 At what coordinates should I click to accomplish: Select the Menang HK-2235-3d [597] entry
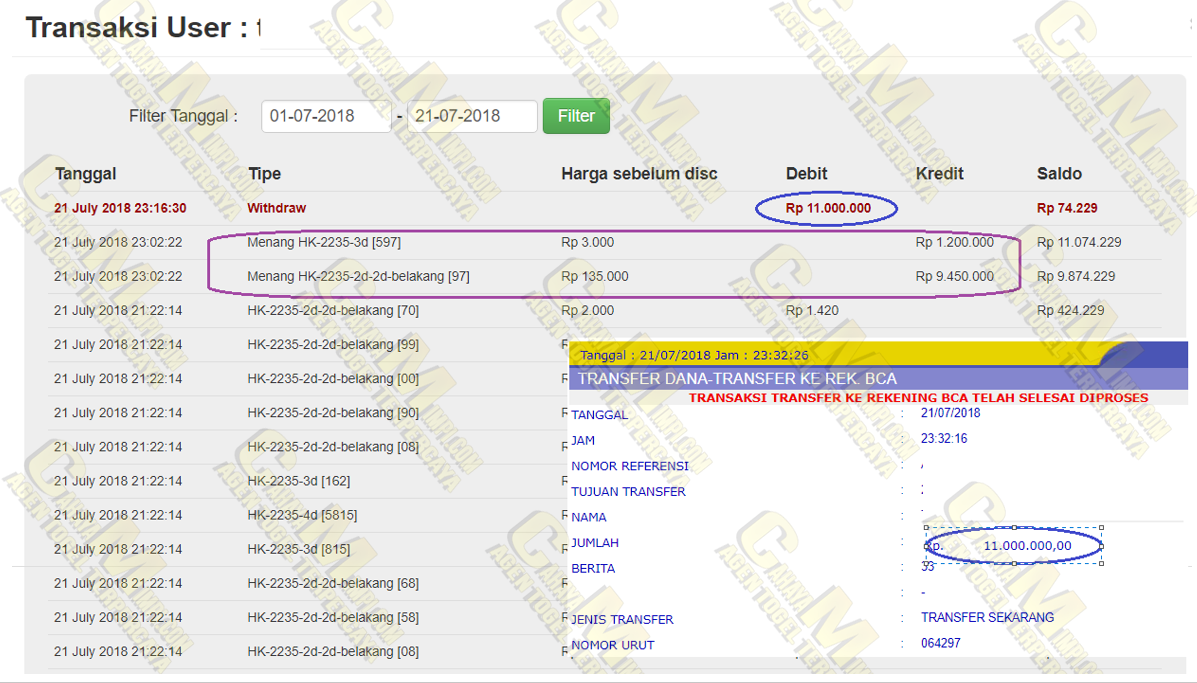point(324,242)
